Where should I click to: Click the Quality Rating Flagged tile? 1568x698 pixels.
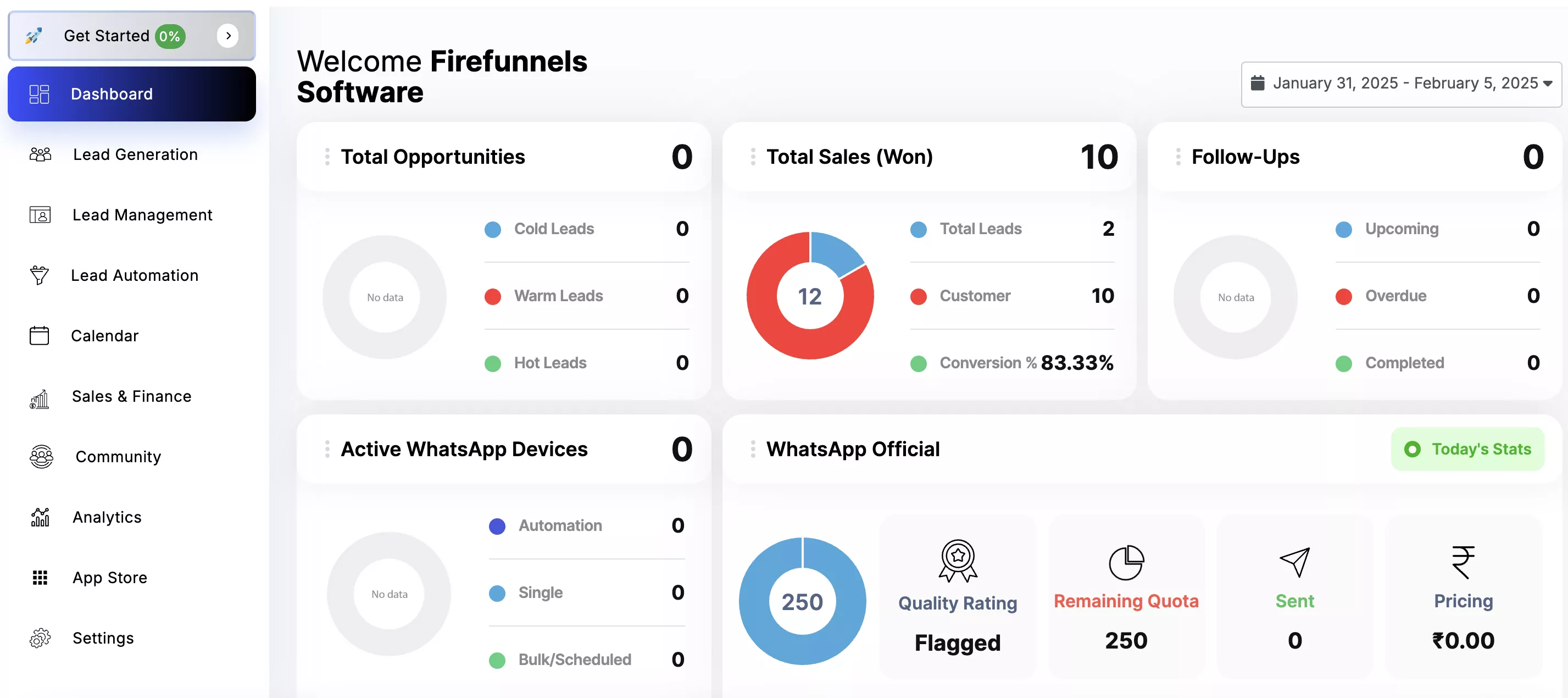tap(958, 597)
